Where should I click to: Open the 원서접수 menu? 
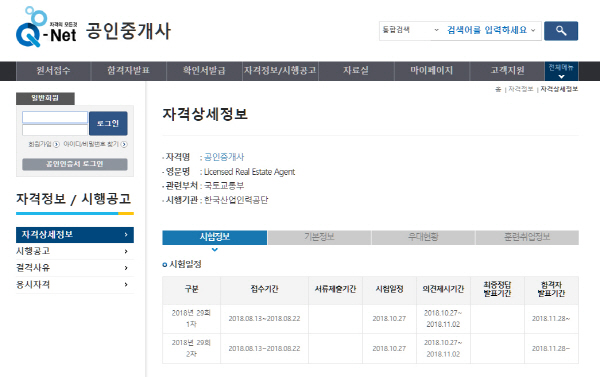click(x=53, y=70)
